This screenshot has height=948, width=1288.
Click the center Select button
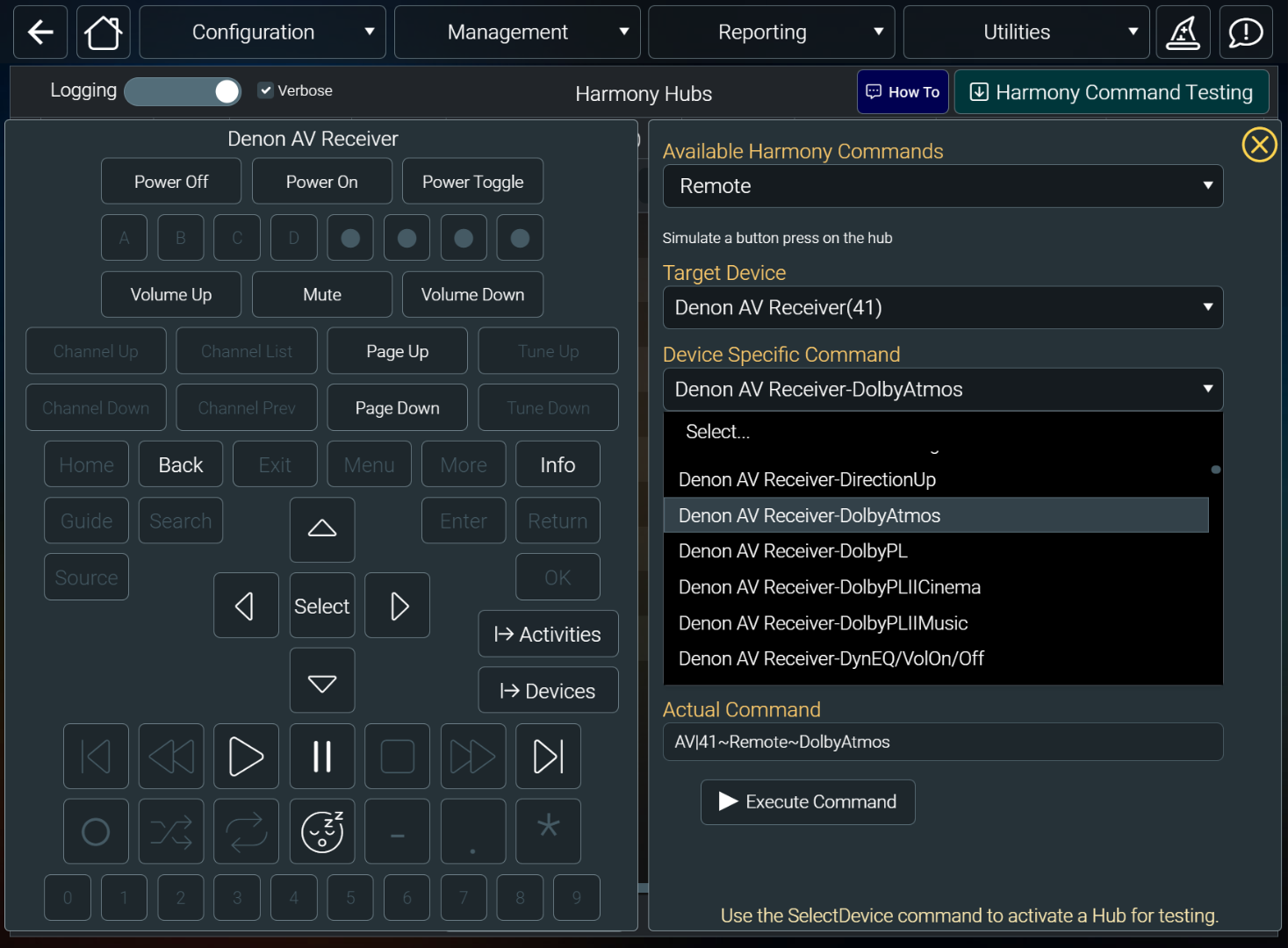[322, 606]
